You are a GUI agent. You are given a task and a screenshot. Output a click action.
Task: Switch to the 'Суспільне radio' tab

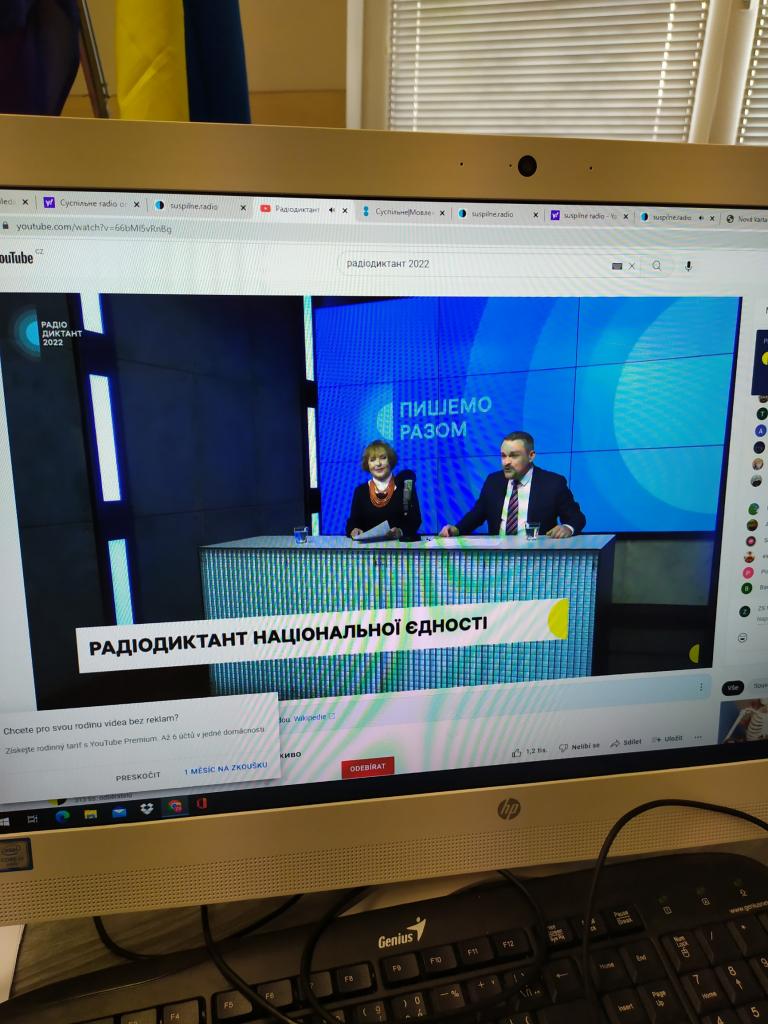pos(88,203)
